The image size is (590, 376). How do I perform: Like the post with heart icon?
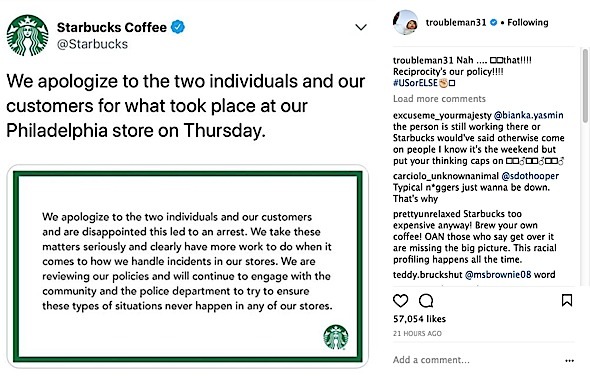coord(400,301)
